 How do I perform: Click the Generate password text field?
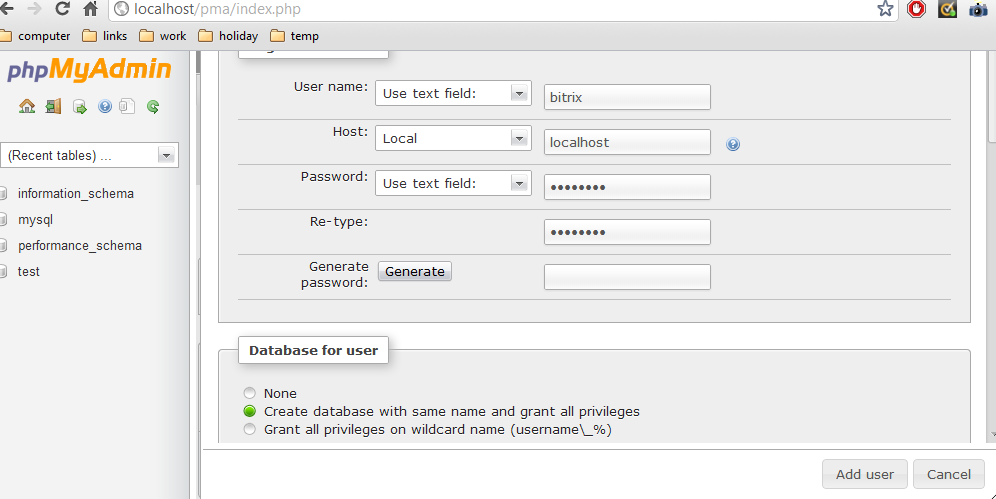pyautogui.click(x=627, y=277)
